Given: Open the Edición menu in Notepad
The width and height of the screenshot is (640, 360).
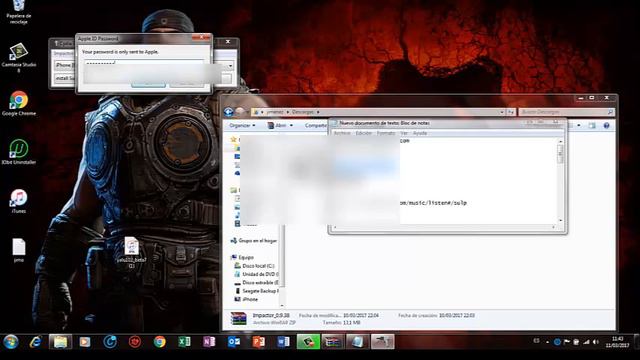Looking at the screenshot, I should pos(364,133).
